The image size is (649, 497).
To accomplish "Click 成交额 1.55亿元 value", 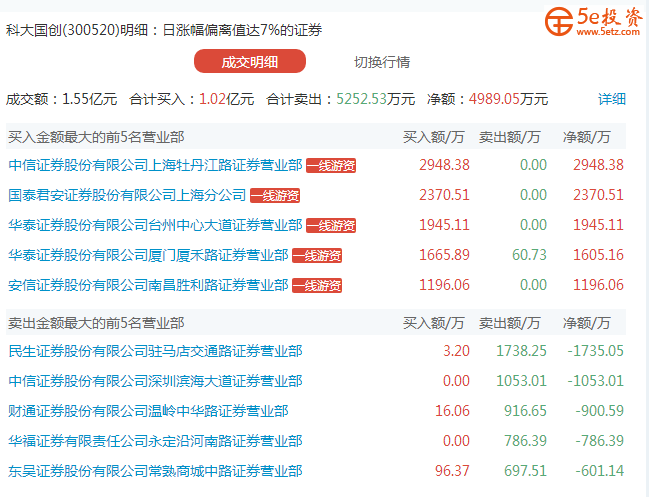I will pos(89,99).
